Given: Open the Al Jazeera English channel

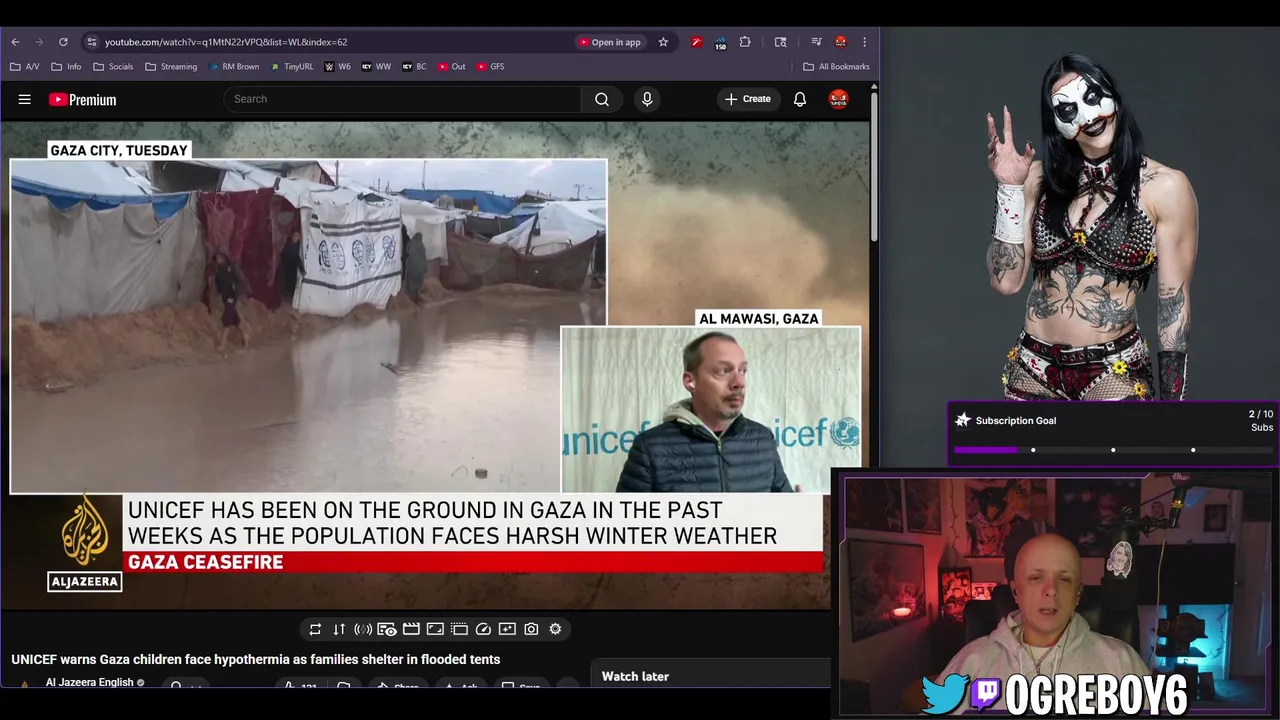Looking at the screenshot, I should (89, 682).
